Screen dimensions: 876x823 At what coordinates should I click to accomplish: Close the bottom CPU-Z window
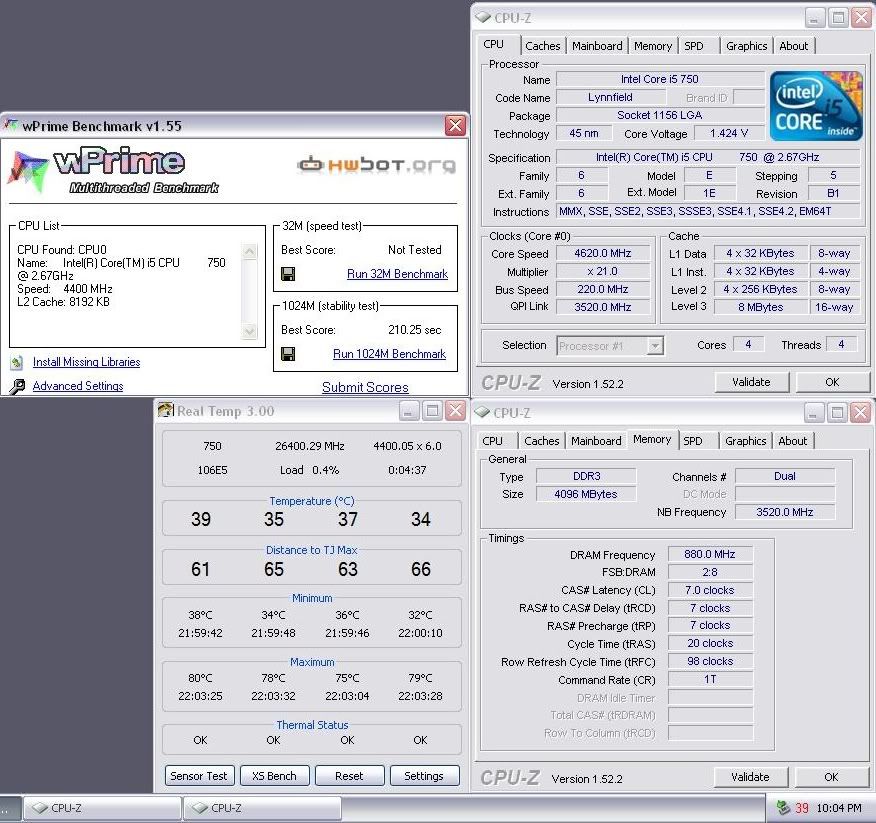861,413
